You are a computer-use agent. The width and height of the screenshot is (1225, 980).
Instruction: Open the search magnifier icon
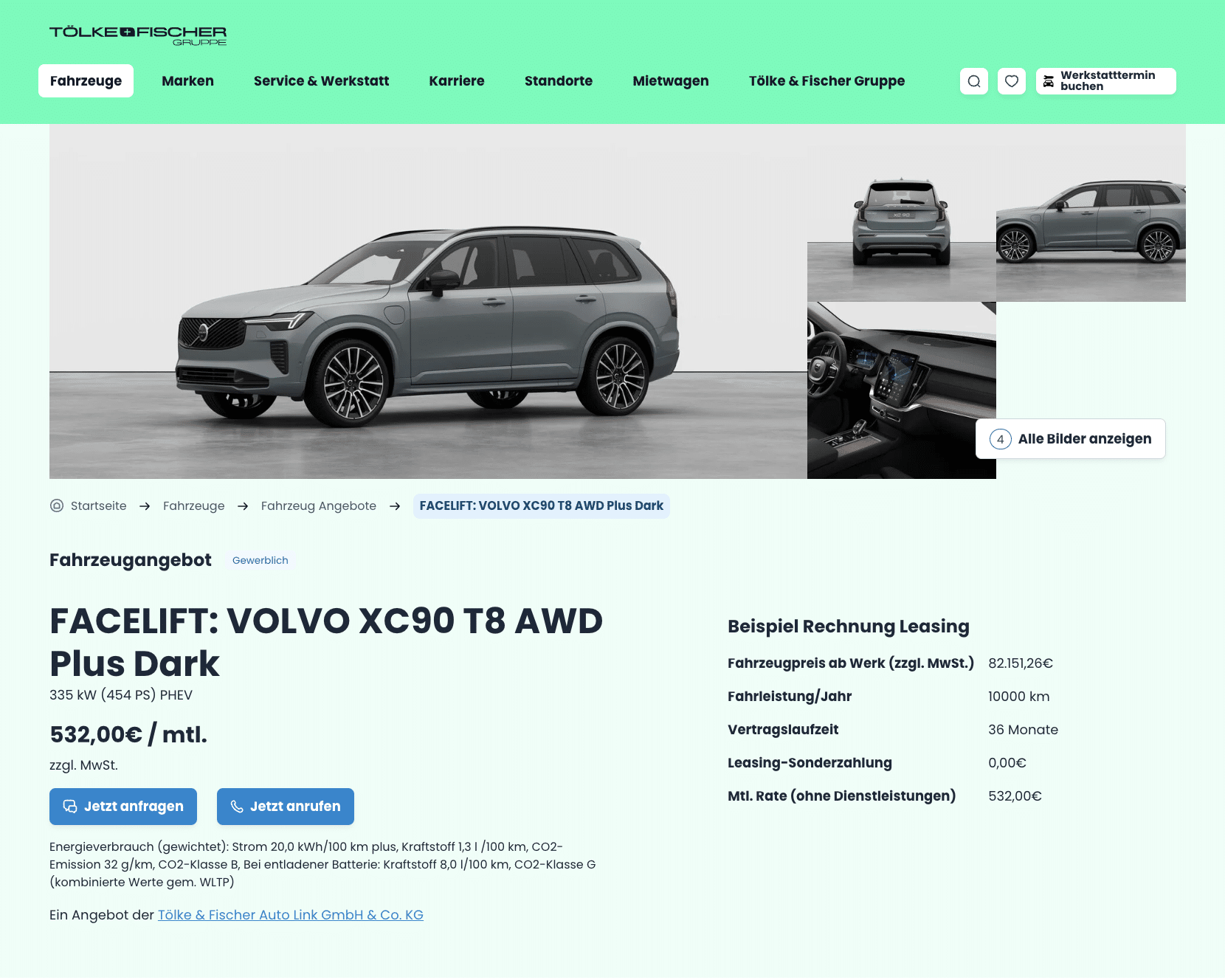[974, 81]
